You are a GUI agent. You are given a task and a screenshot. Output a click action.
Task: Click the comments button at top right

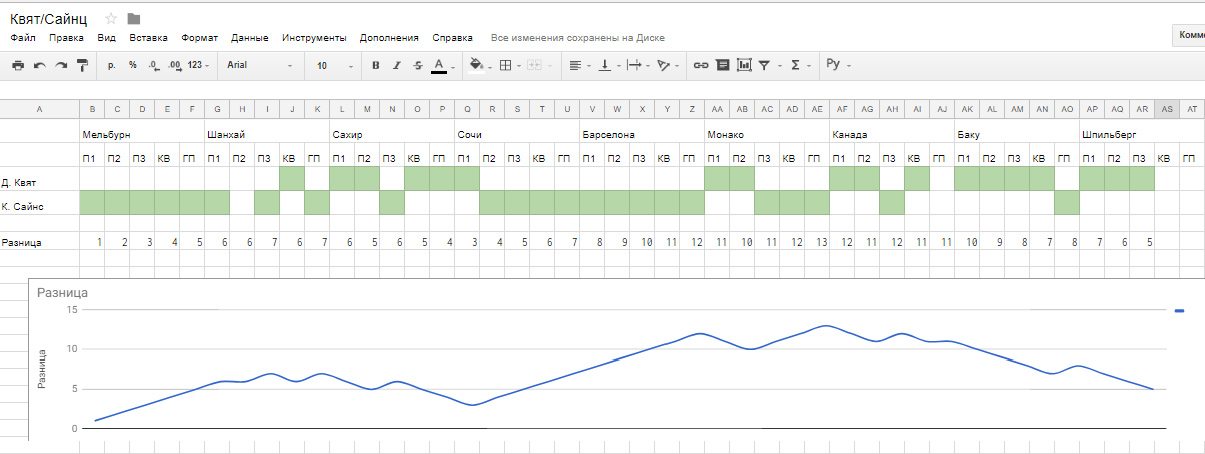tap(1190, 35)
